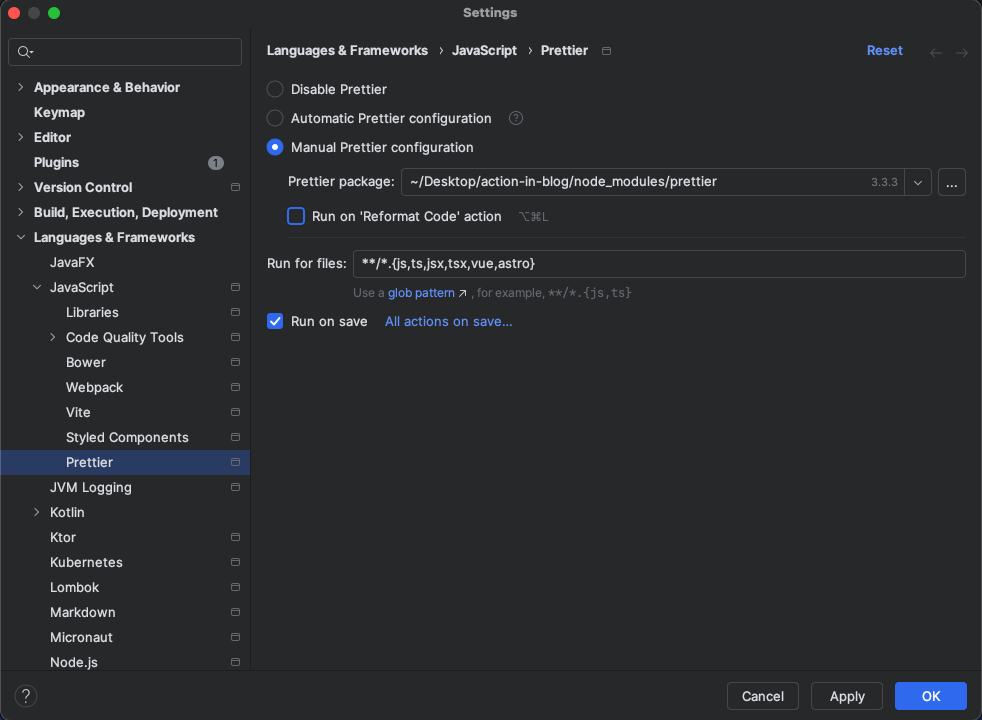Click the Run for files pattern field

[658, 263]
